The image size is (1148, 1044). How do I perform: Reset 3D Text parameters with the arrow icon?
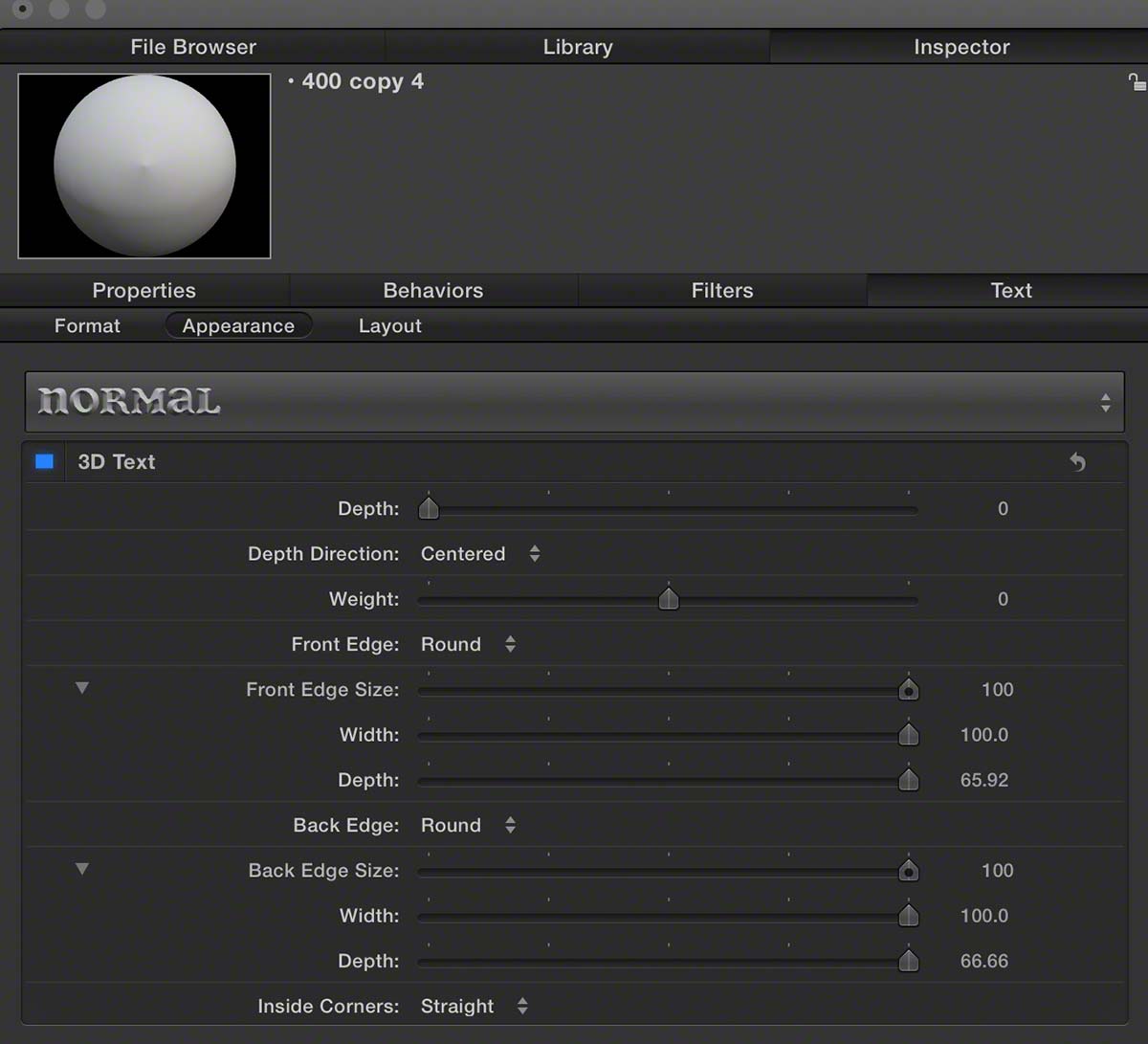pos(1077,462)
